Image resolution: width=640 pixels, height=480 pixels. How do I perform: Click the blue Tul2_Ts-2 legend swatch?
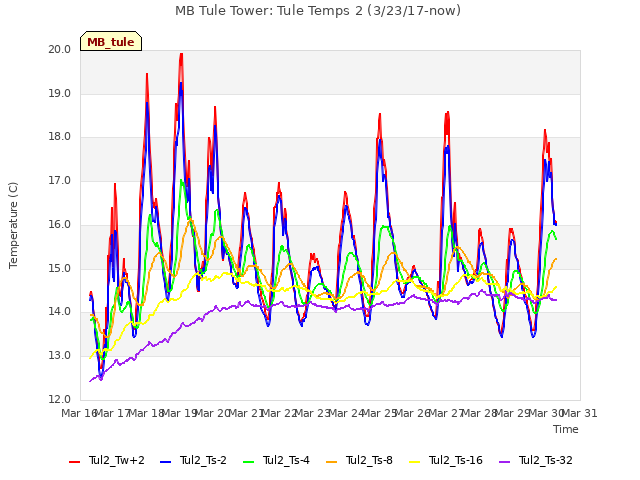coord(165,462)
